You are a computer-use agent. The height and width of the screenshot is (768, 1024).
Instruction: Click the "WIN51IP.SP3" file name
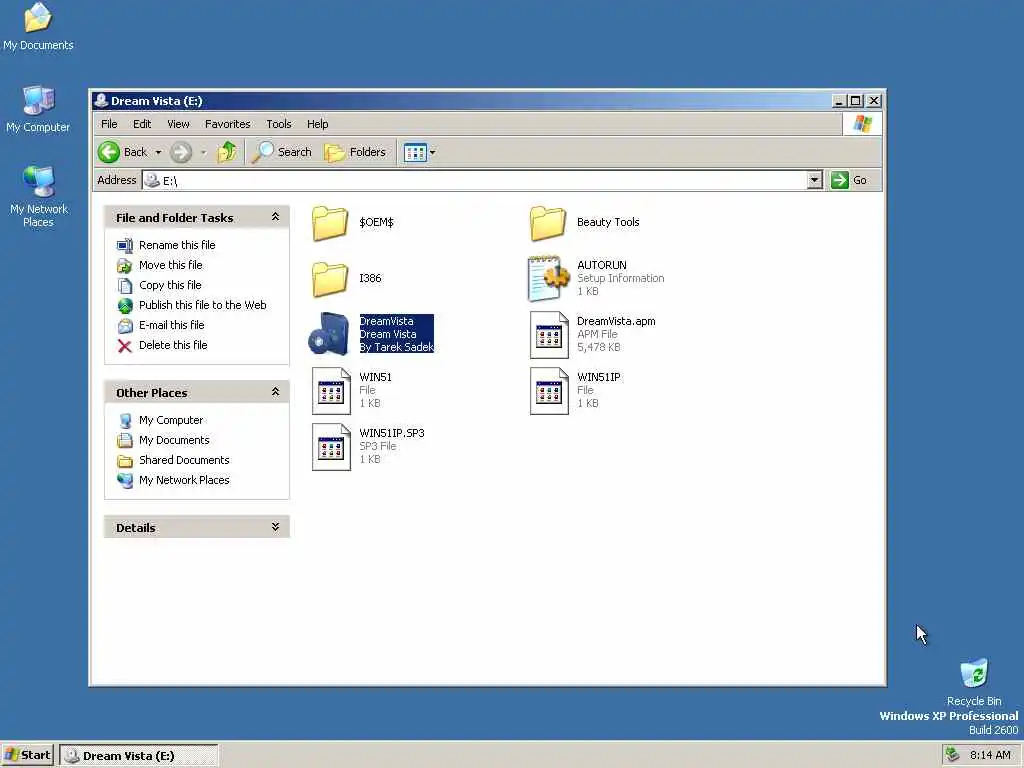(392, 433)
